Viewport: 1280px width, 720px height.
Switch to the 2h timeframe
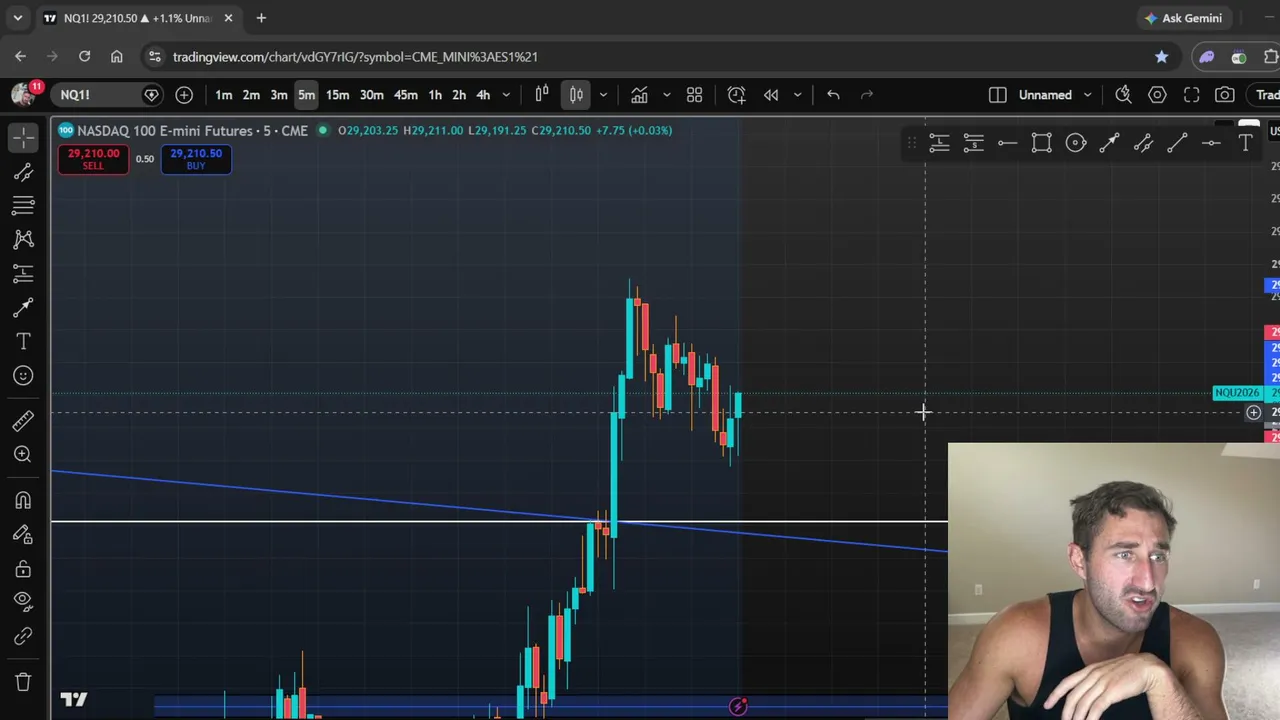pyautogui.click(x=459, y=95)
